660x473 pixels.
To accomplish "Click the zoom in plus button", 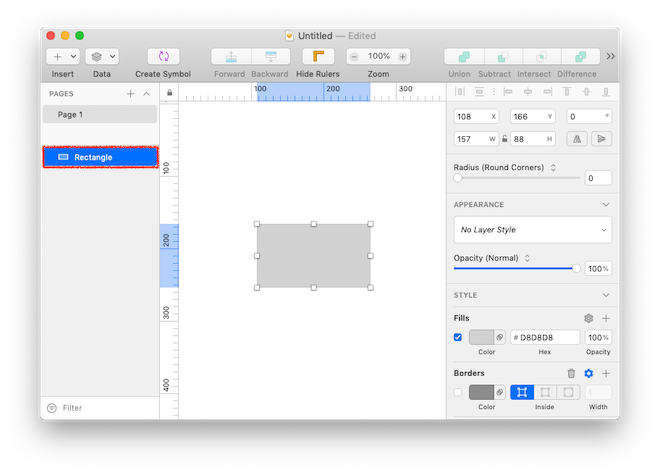I will [x=403, y=57].
